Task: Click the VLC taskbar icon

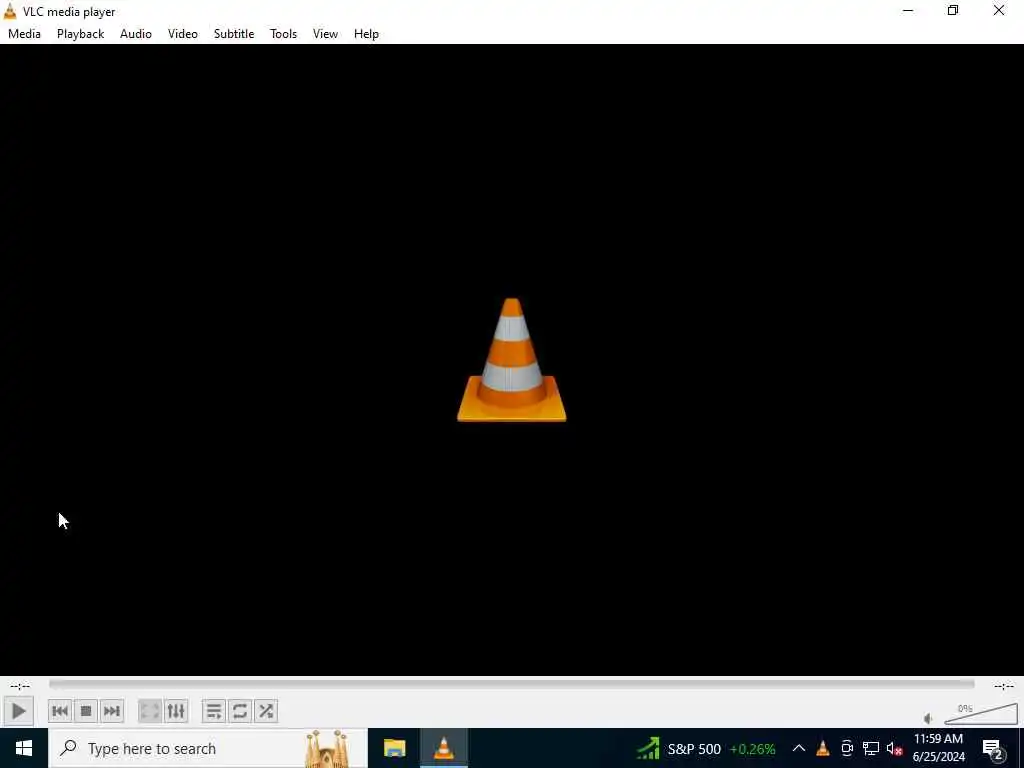Action: coord(443,748)
